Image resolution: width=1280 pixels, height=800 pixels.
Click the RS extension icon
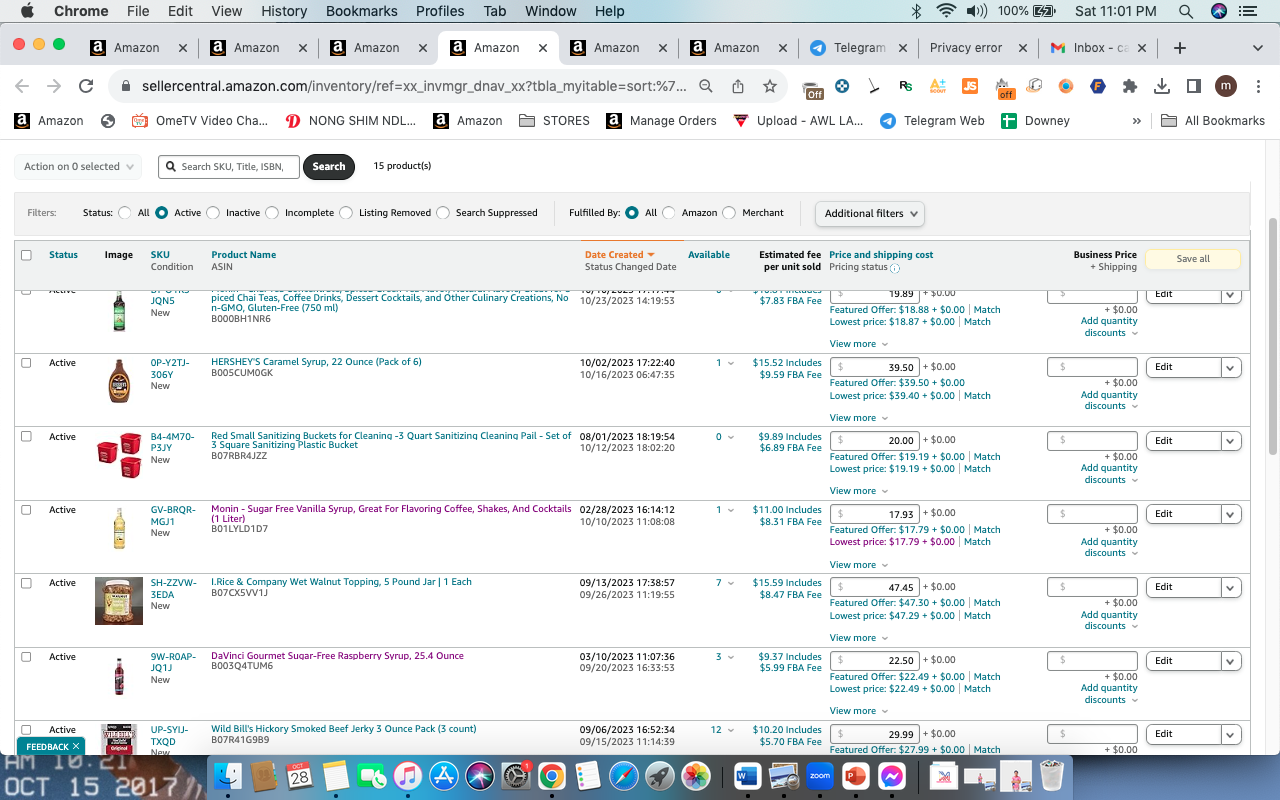pos(905,87)
